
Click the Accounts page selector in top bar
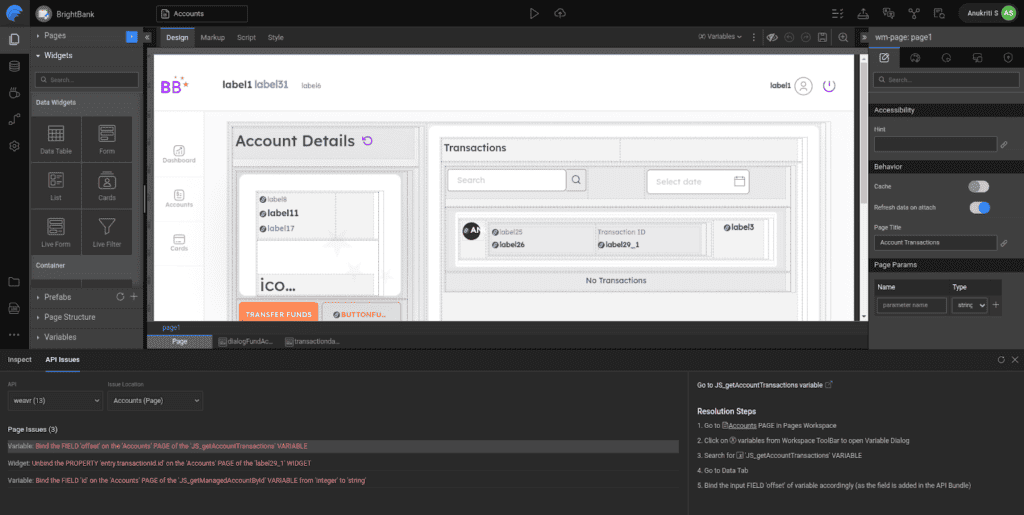point(202,14)
